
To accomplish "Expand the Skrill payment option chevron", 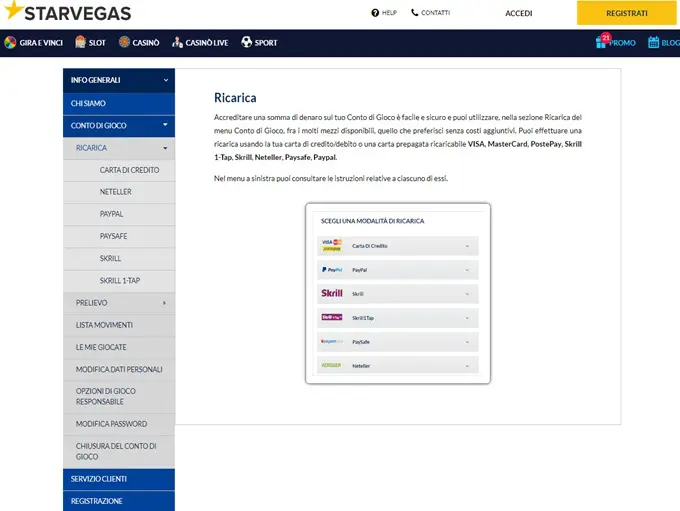I will click(x=467, y=294).
